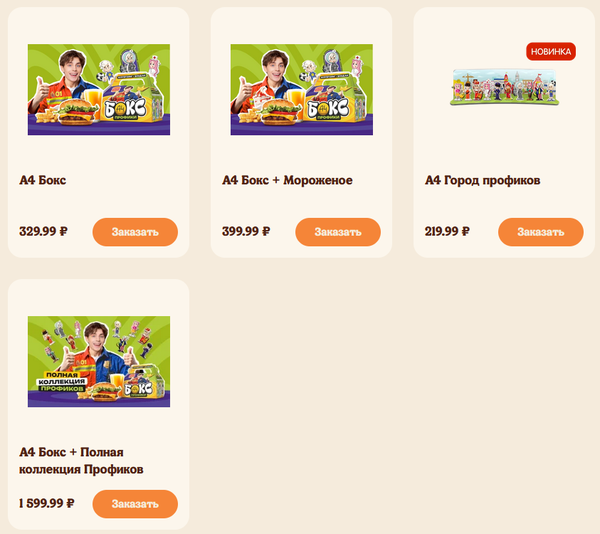Screen dimensions: 600x534
Task: Open the A4 Город профиков figurines image
Action: click(x=504, y=87)
